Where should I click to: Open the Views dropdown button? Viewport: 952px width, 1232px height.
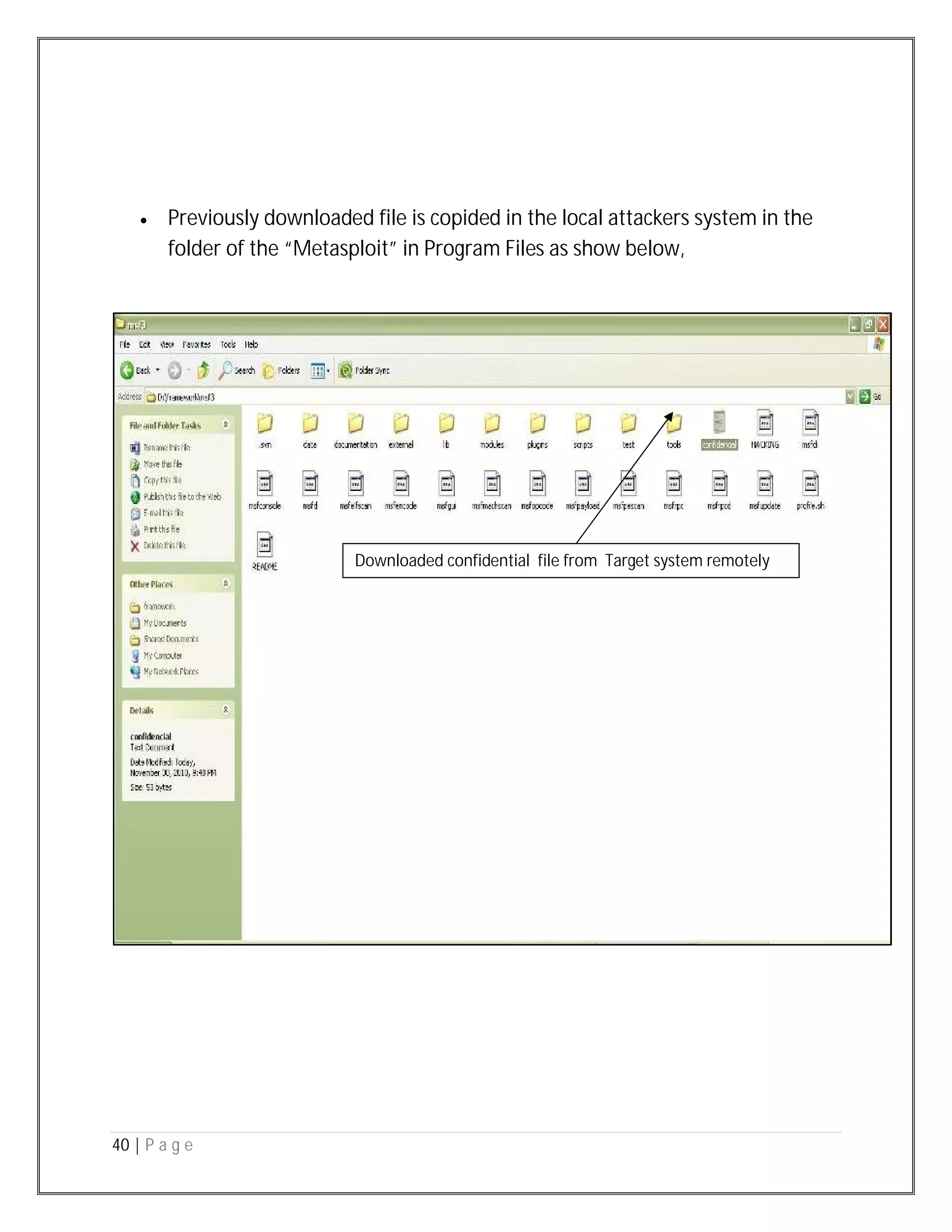(320, 371)
